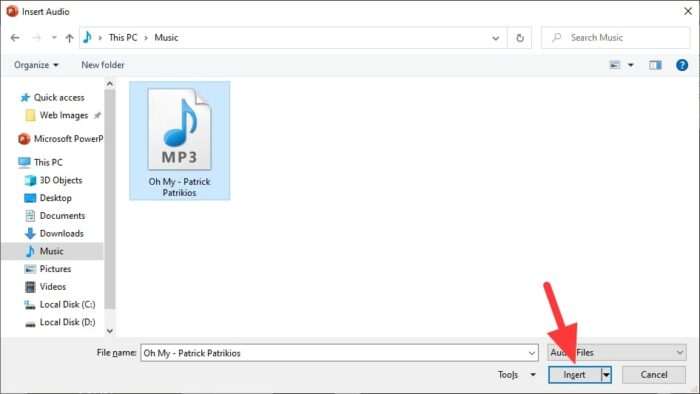Viewport: 700px width, 394px height.
Task: Open Desktop in navigation pane
Action: (x=55, y=198)
